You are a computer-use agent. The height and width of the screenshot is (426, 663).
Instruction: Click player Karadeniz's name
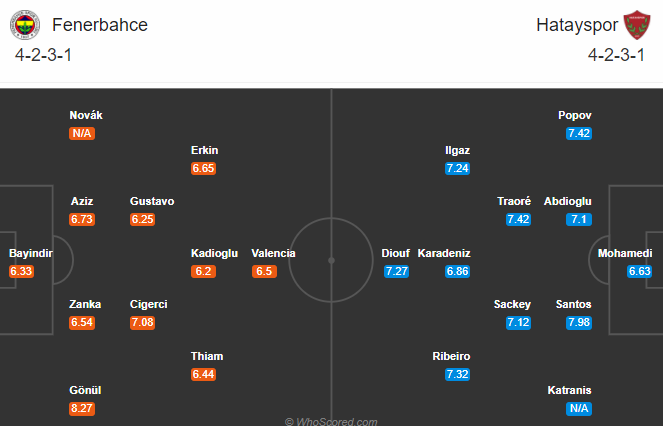(x=444, y=253)
